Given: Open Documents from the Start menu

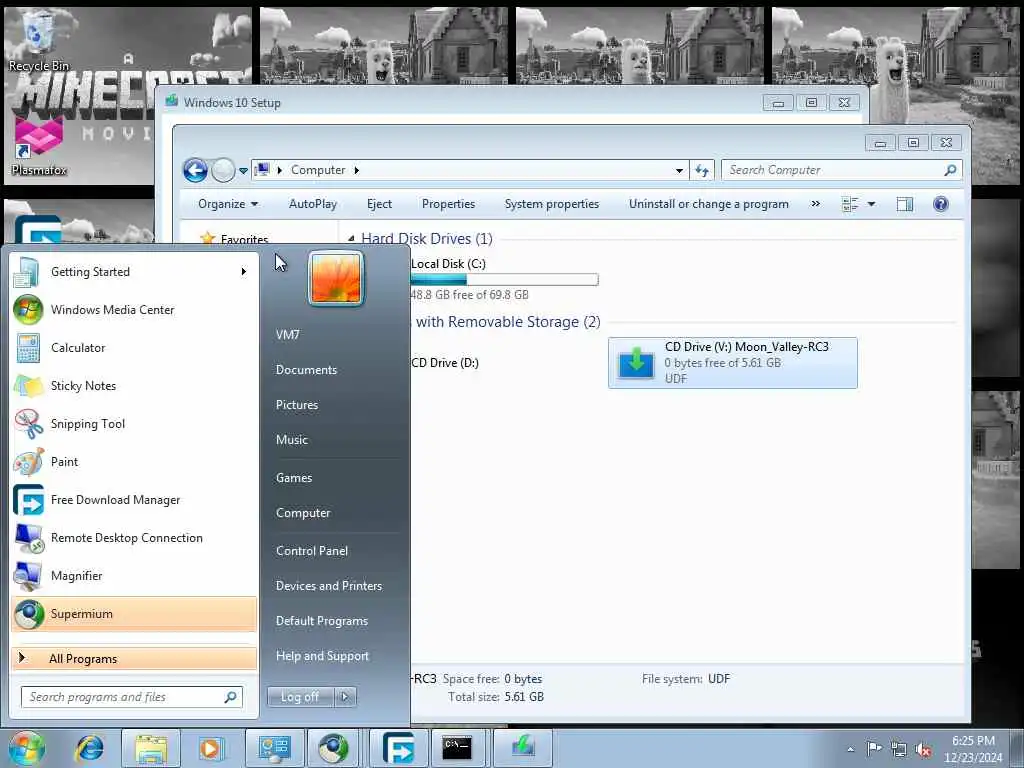Looking at the screenshot, I should (x=306, y=370).
